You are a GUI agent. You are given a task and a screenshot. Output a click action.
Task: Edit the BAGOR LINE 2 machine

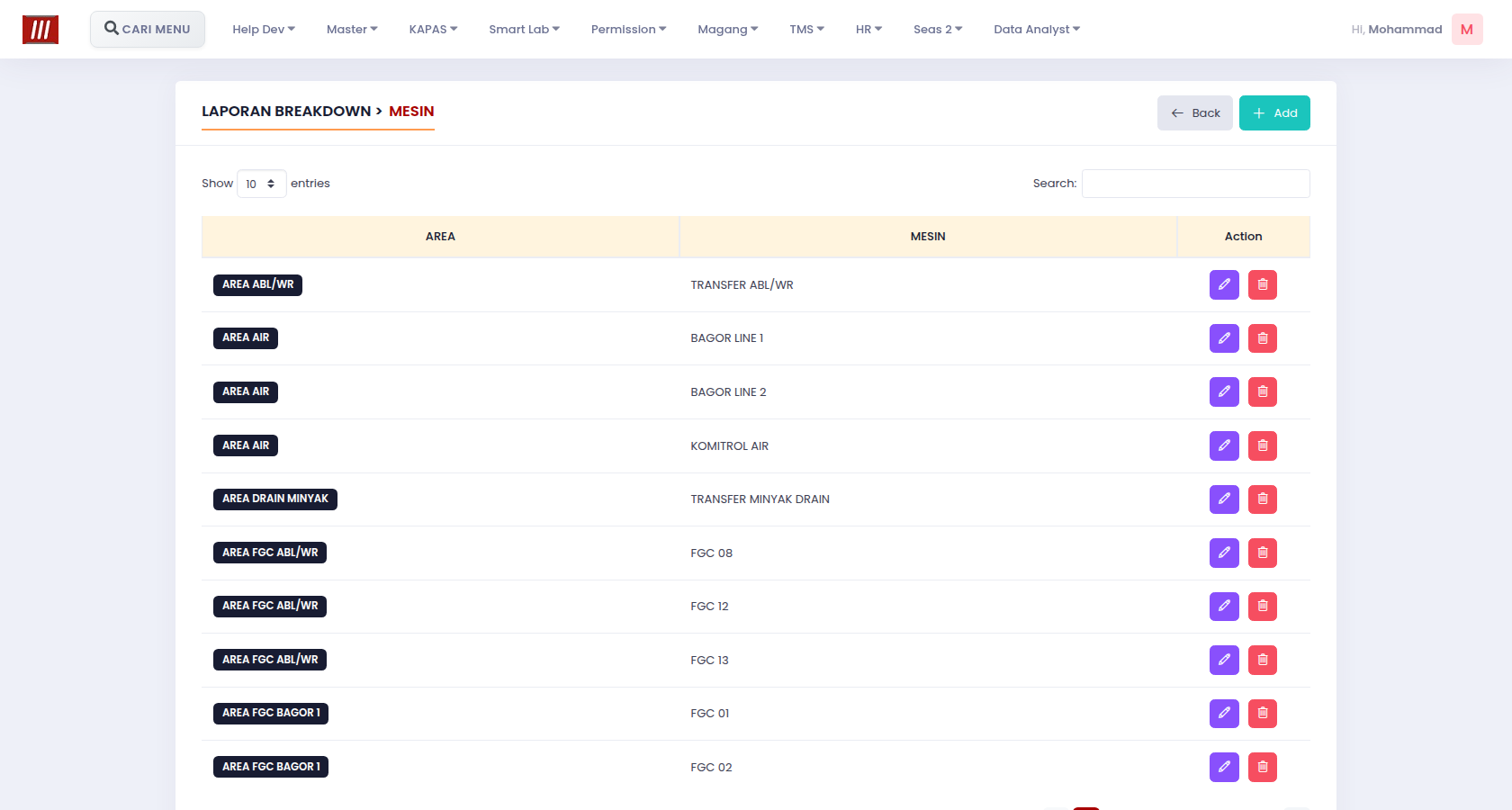tap(1224, 391)
